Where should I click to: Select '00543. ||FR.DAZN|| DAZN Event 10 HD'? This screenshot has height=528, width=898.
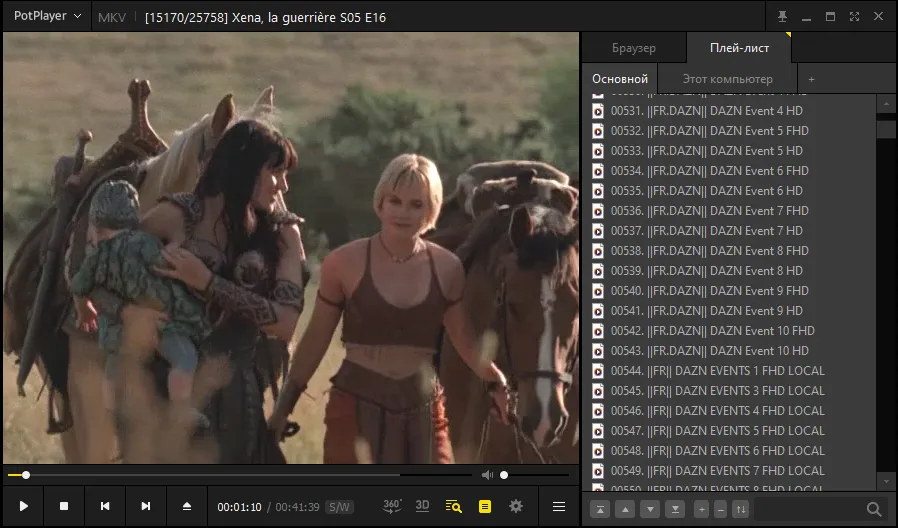coord(730,351)
